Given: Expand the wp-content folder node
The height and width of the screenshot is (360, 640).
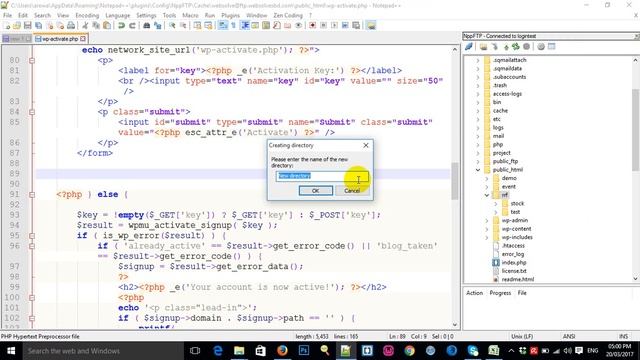Looking at the screenshot, I should click(487, 229).
